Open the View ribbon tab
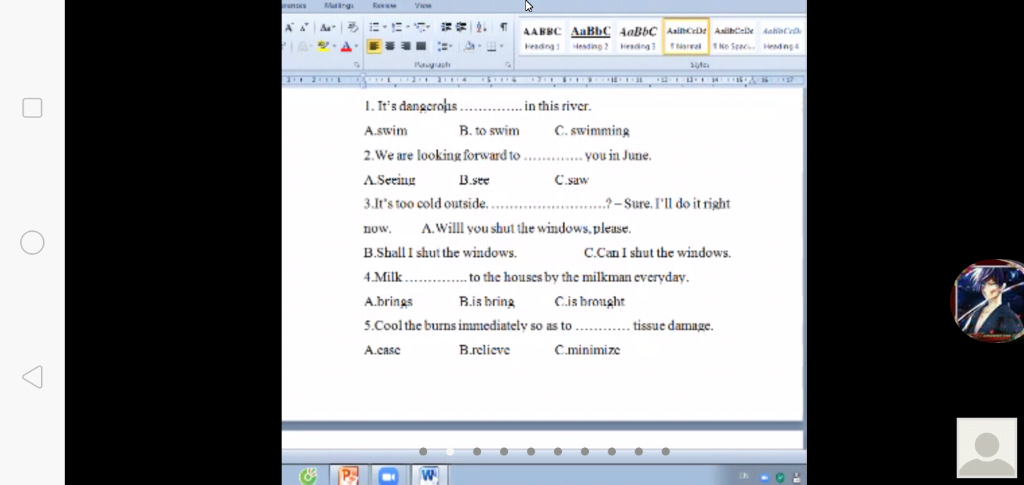1024x485 pixels. pyautogui.click(x=423, y=5)
